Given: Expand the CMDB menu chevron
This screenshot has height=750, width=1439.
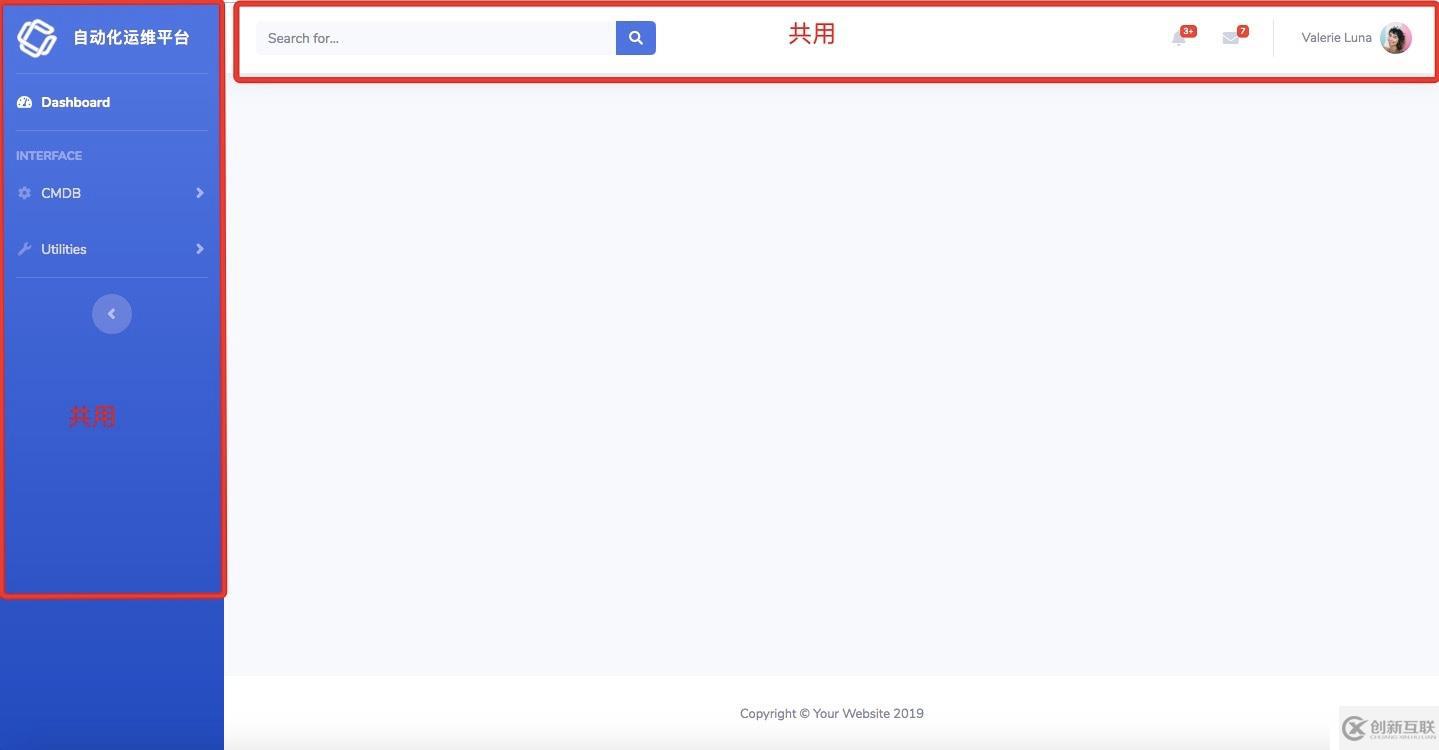Looking at the screenshot, I should (198, 192).
